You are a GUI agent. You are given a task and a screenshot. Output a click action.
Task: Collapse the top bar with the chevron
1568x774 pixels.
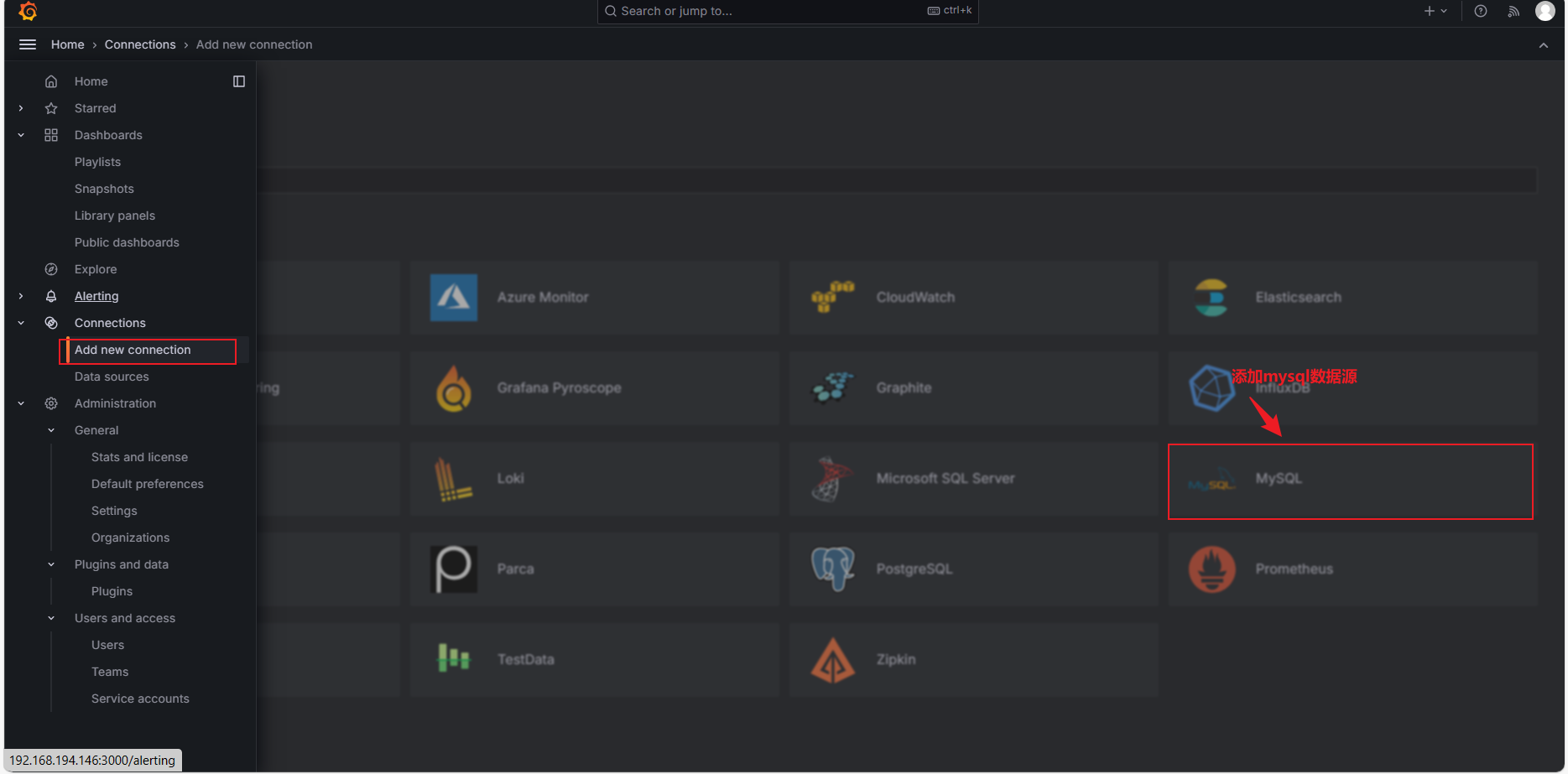pyautogui.click(x=1544, y=45)
